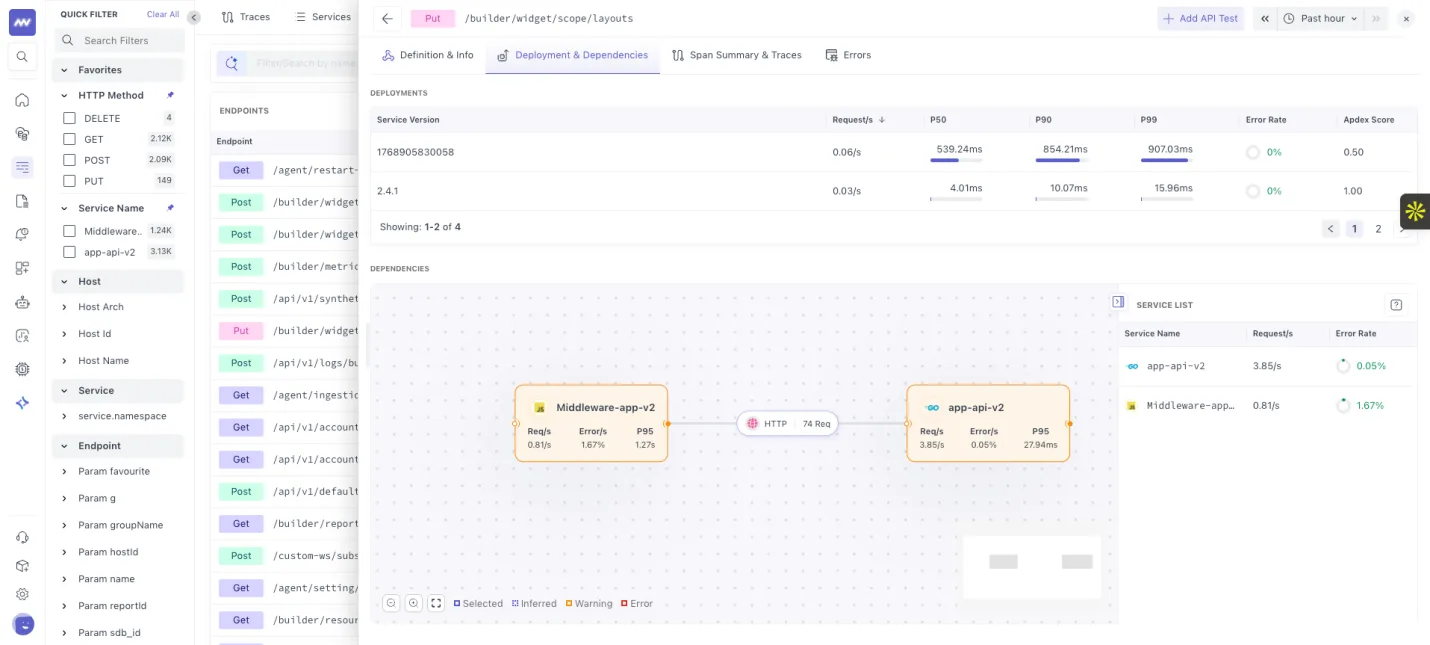The image size is (1430, 645).
Task: Switch to Definition & Info tab
Action: tap(428, 55)
